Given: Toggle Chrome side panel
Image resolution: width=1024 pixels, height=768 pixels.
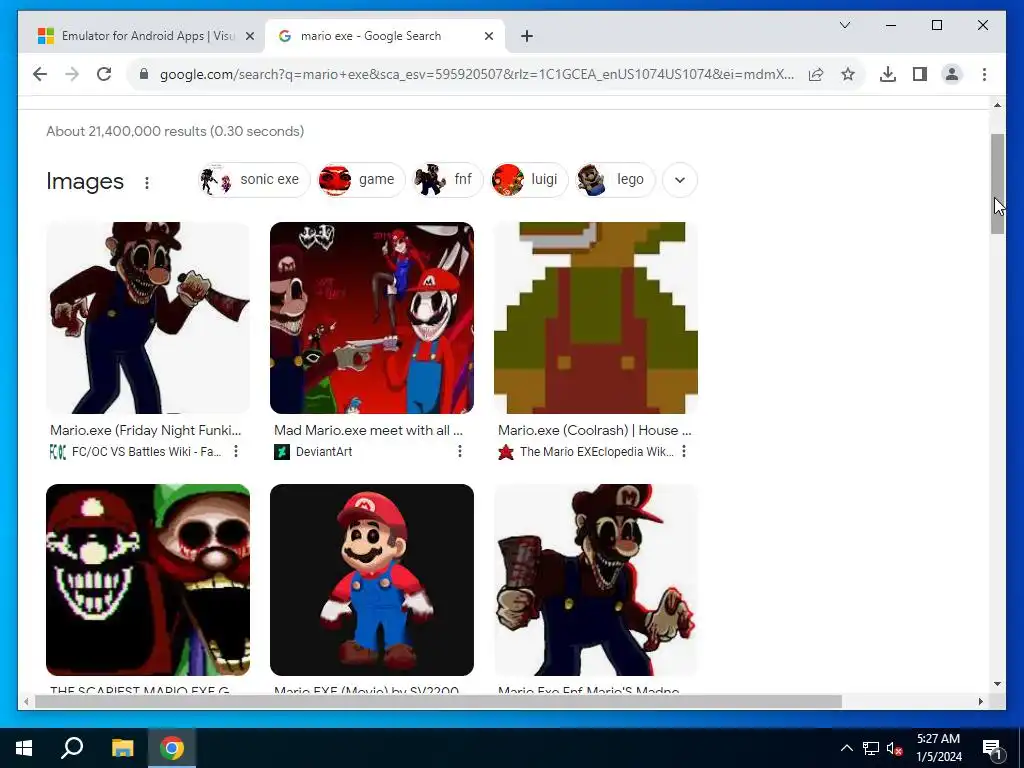Looking at the screenshot, I should [x=920, y=74].
